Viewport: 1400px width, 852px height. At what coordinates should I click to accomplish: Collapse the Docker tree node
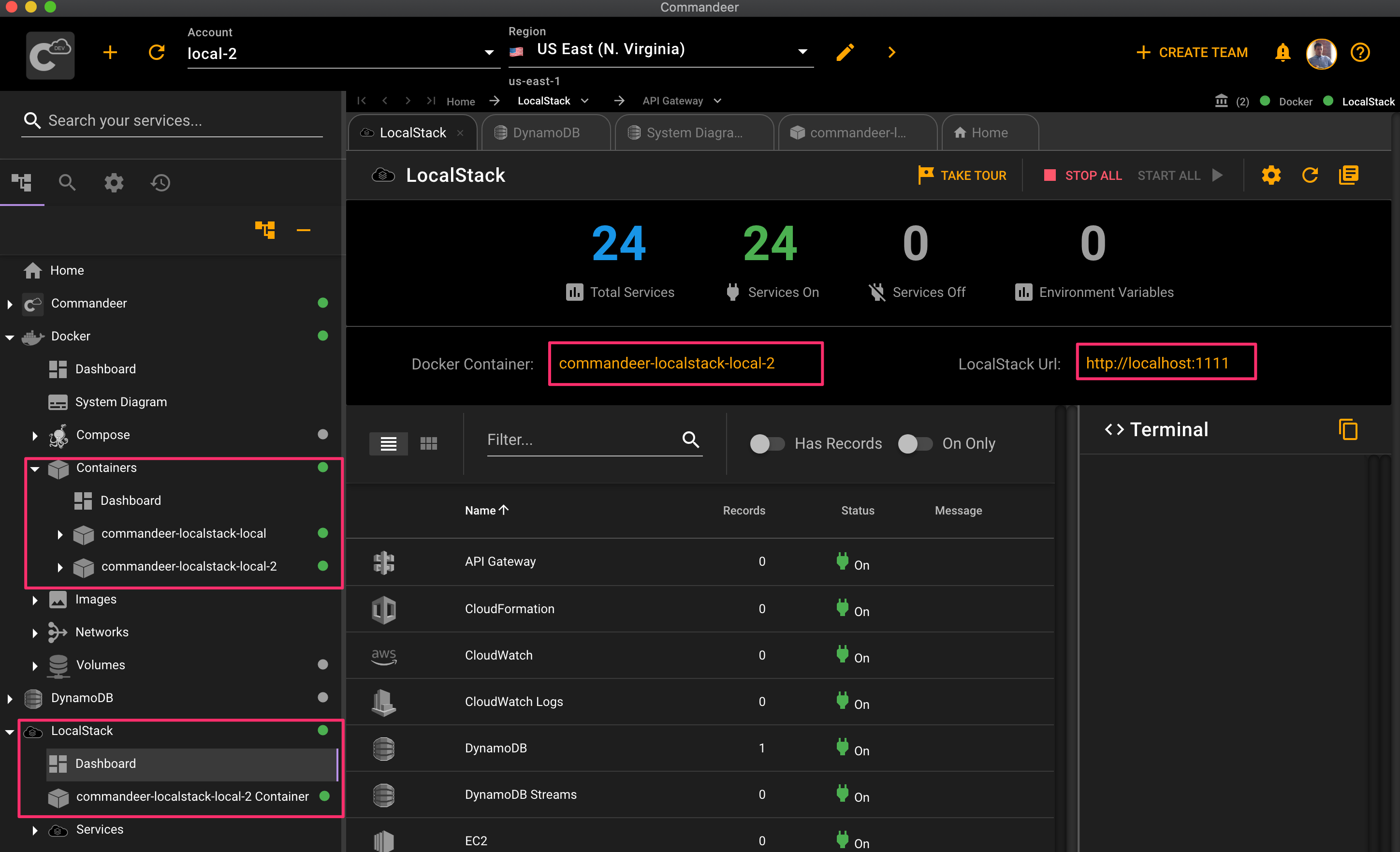[10, 337]
